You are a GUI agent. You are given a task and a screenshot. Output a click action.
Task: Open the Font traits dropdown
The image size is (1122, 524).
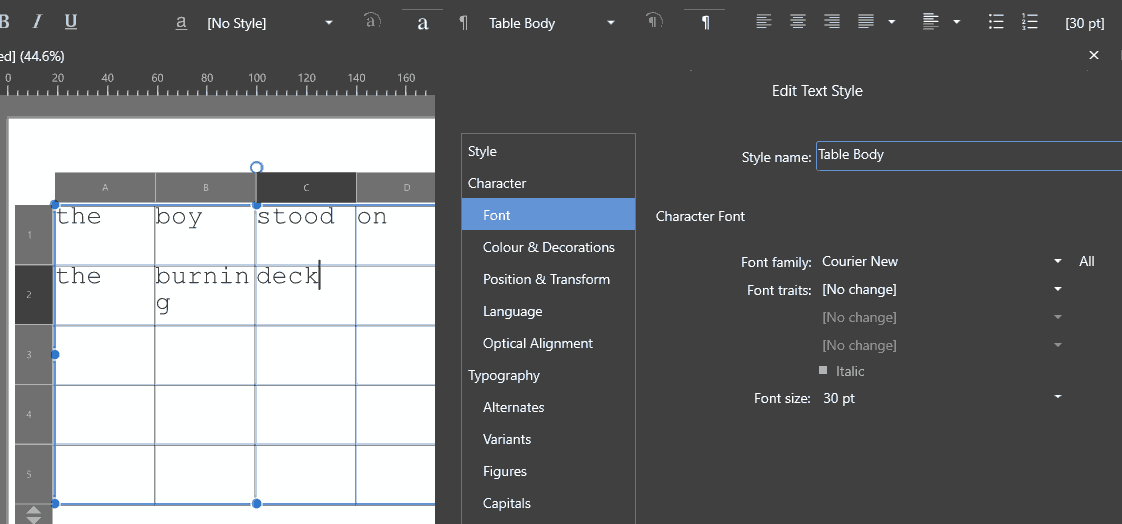[941, 289]
